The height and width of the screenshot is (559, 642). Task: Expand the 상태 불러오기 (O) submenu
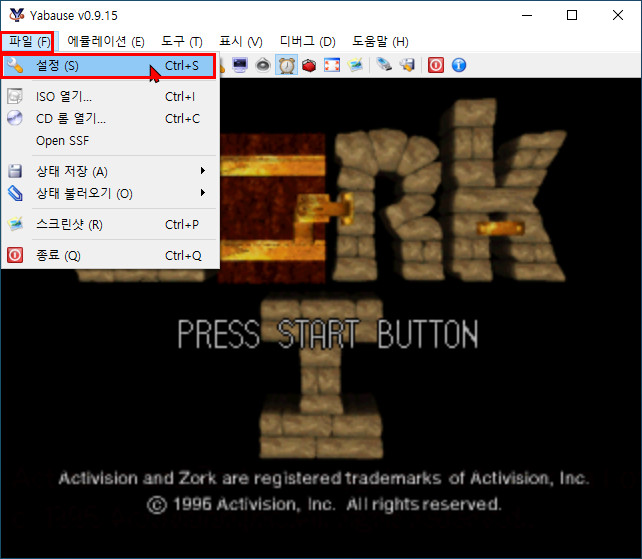point(109,193)
